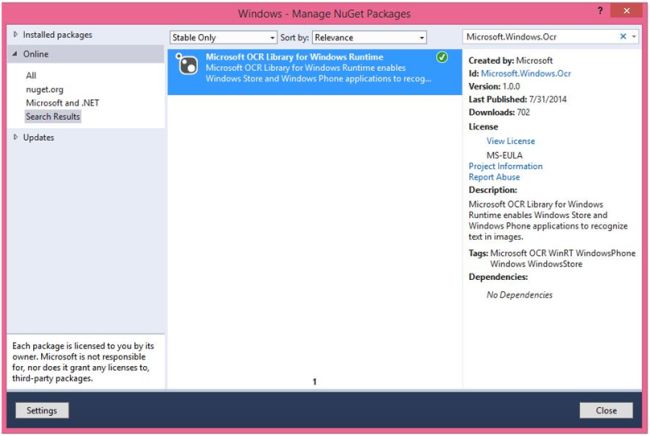Screen dimensions: 650x436
Task: Open the Sort by Relevance dropdown
Action: point(369,37)
